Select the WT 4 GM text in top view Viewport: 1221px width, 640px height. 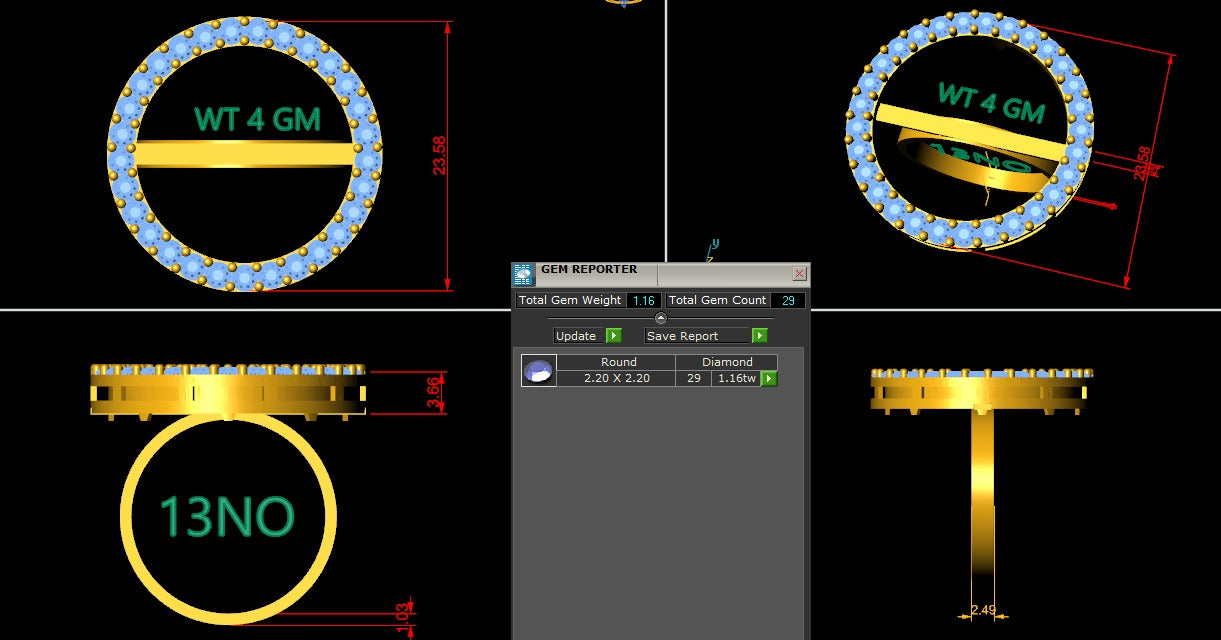pyautogui.click(x=257, y=120)
